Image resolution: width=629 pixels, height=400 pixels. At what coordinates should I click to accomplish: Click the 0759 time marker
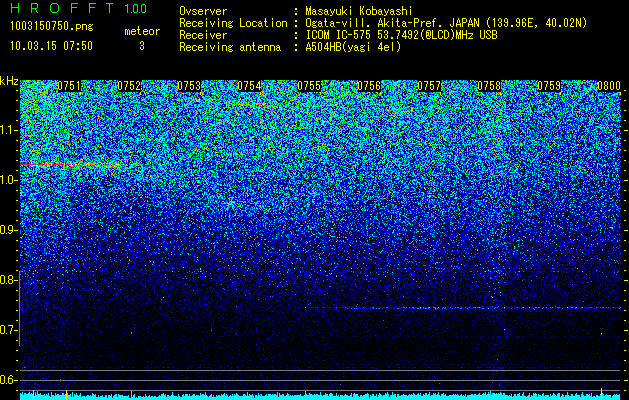coord(549,86)
